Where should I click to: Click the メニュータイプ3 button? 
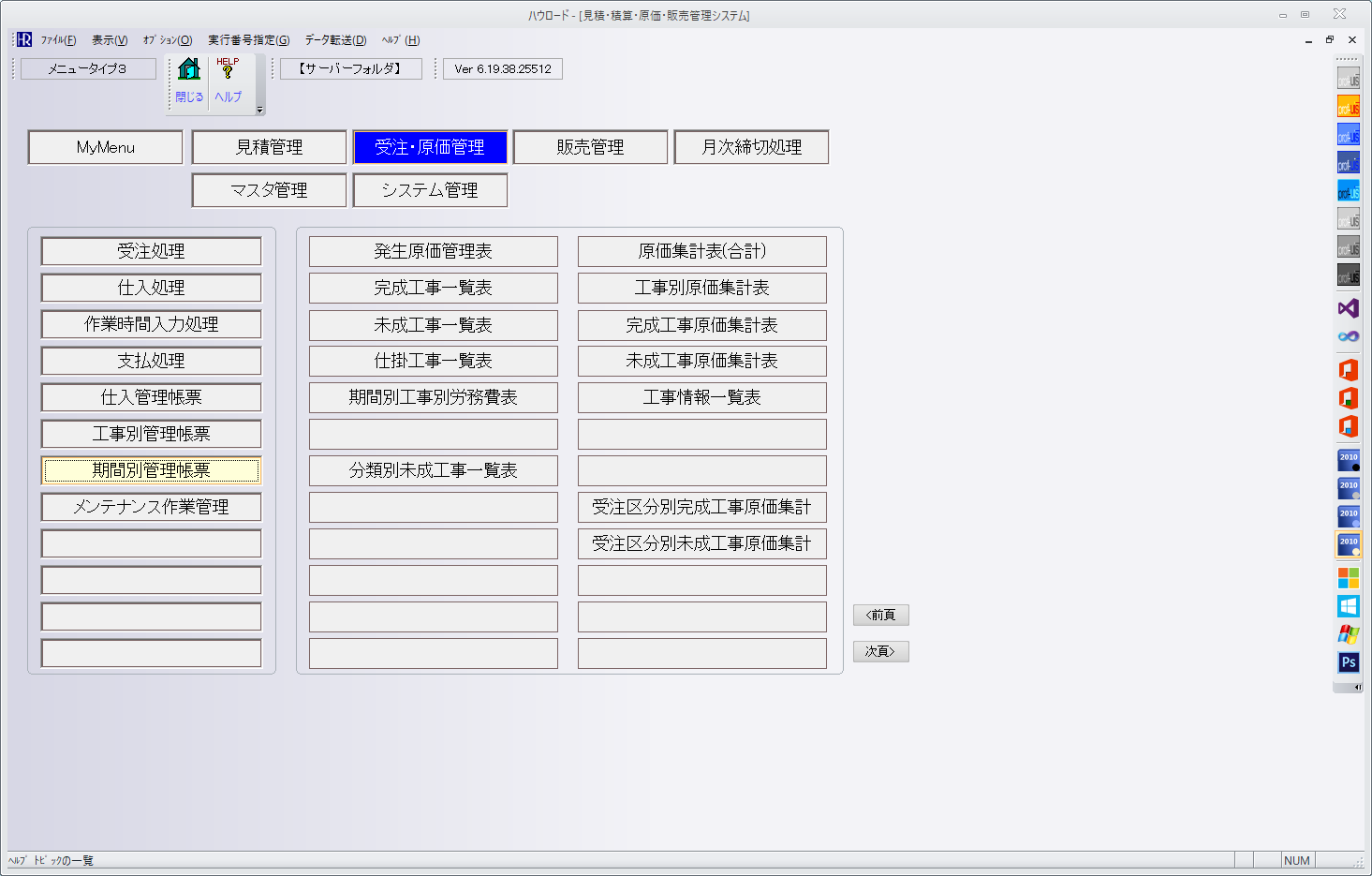88,68
